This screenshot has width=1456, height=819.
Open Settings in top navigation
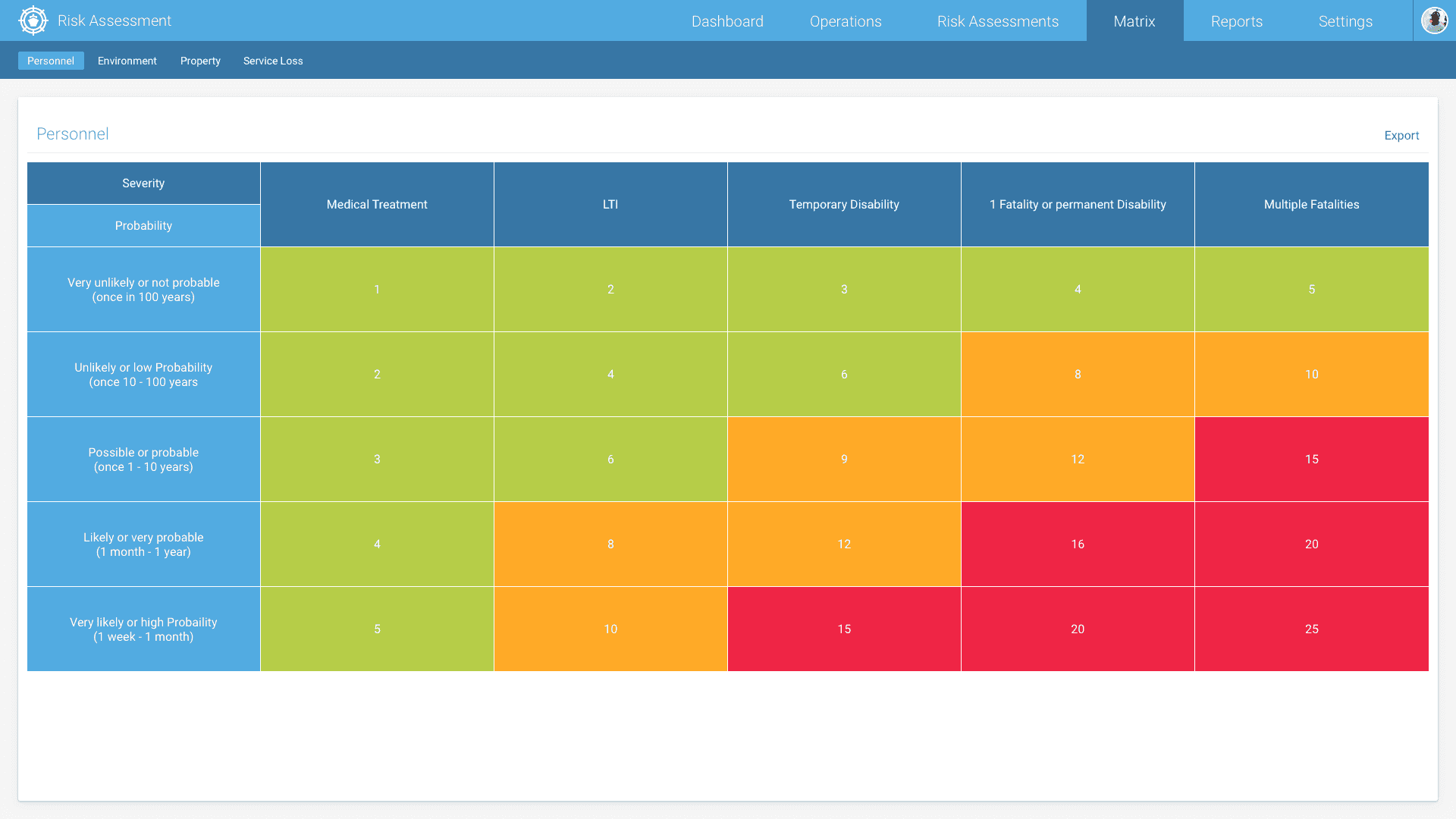point(1345,21)
